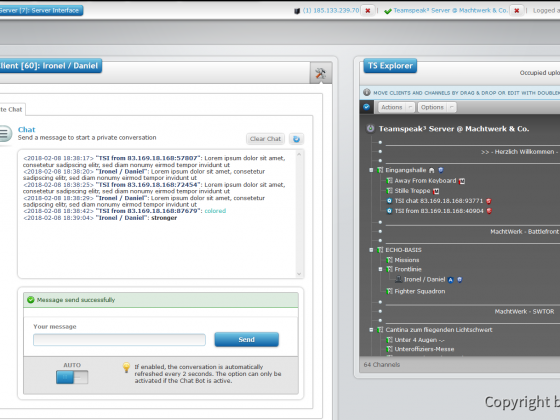Click the chat log scrollbar down arrow

299,274
